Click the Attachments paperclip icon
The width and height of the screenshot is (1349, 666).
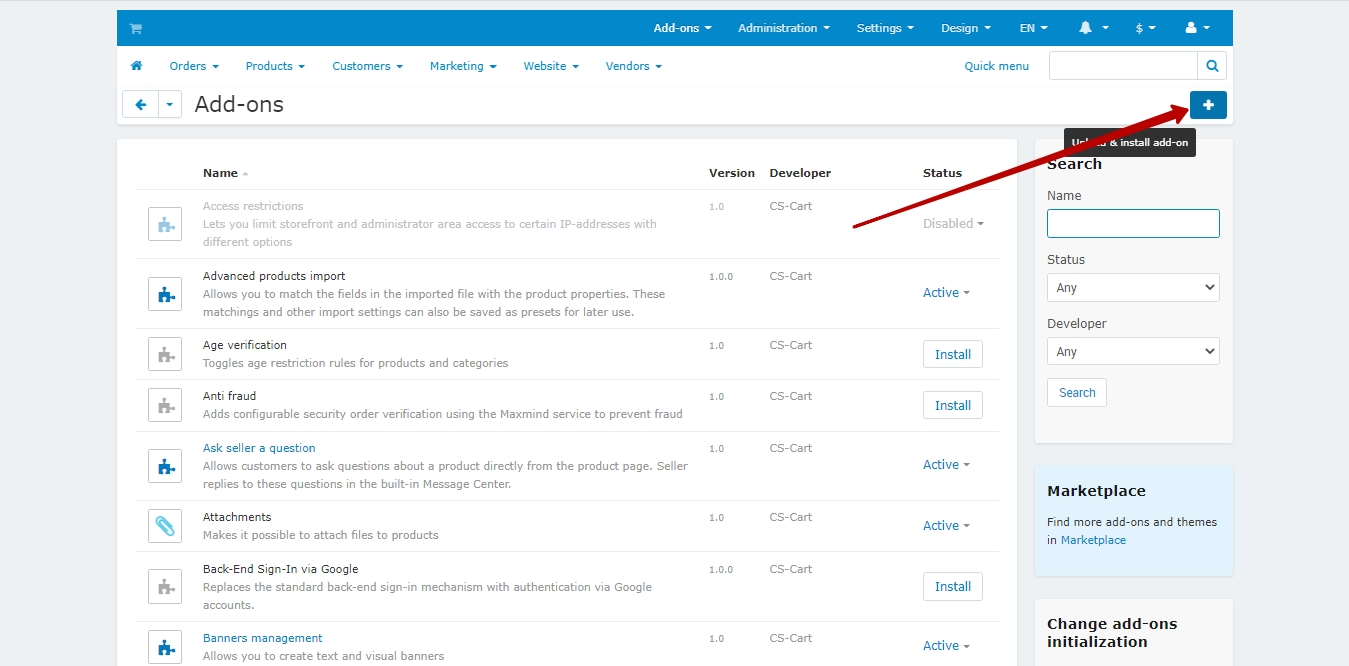[165, 526]
